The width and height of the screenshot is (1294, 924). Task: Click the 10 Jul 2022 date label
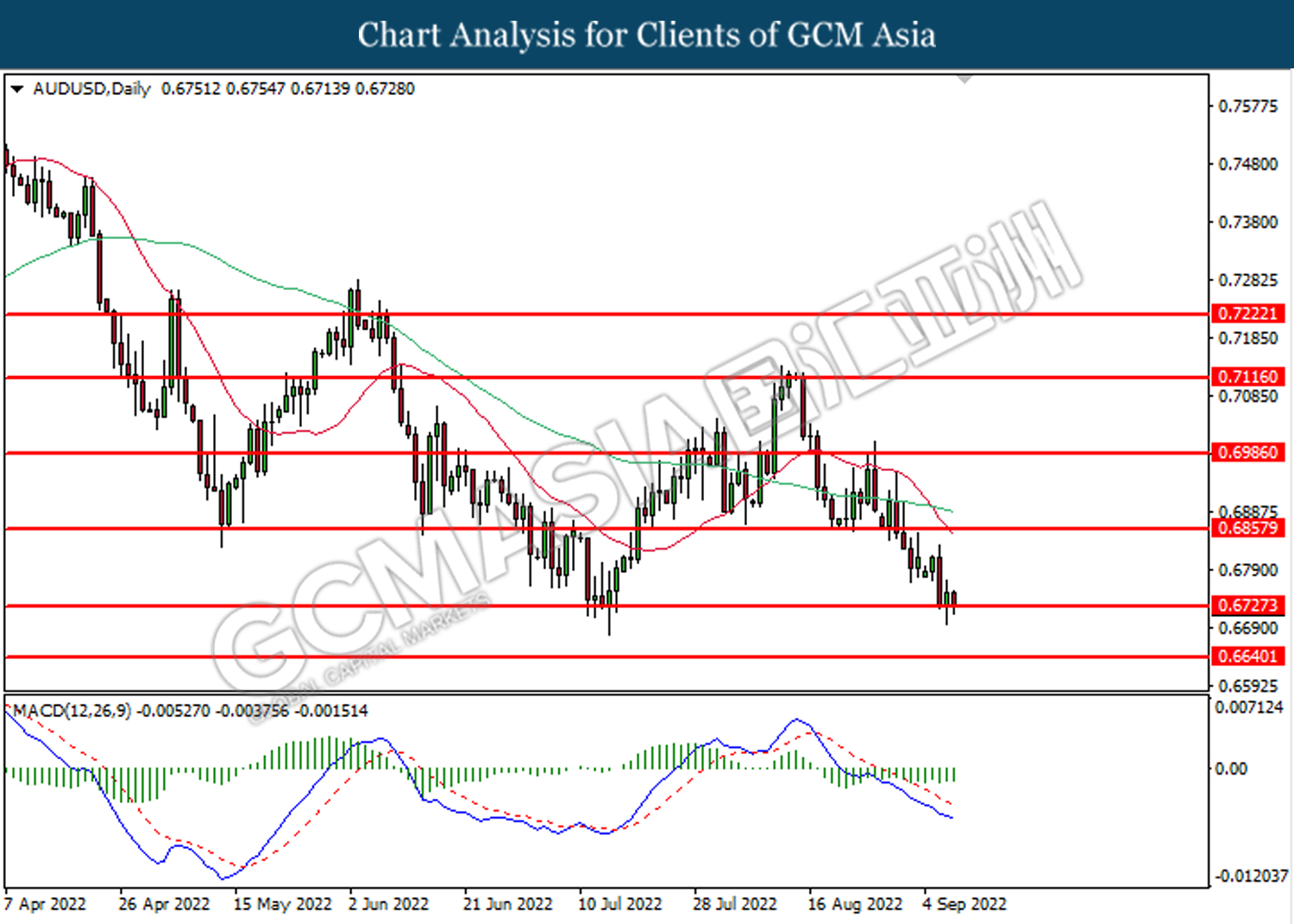click(619, 904)
